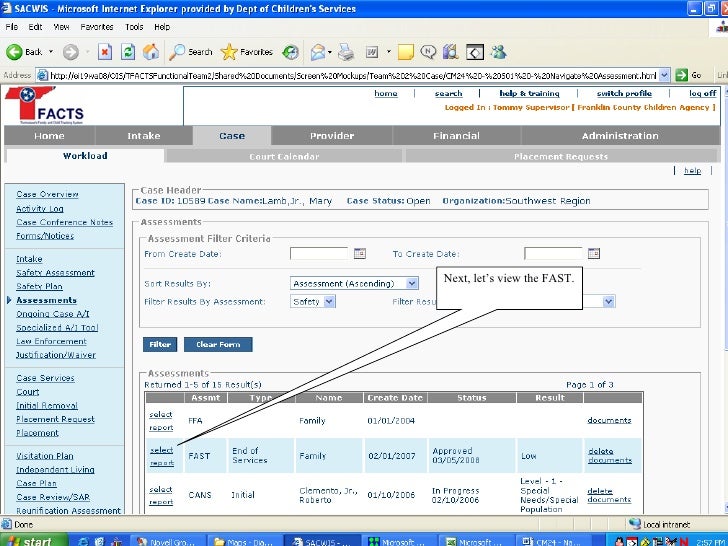Open the Search magnifier toolbar icon
The image size is (728, 546).
click(176, 52)
